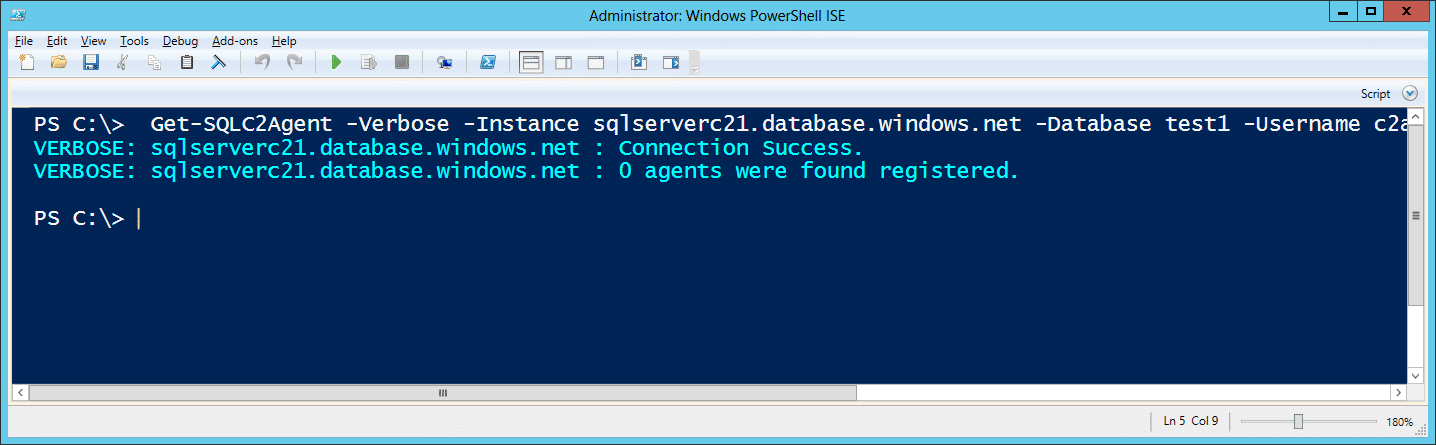
Task: Select Show Script Pane Right layout
Action: [563, 63]
